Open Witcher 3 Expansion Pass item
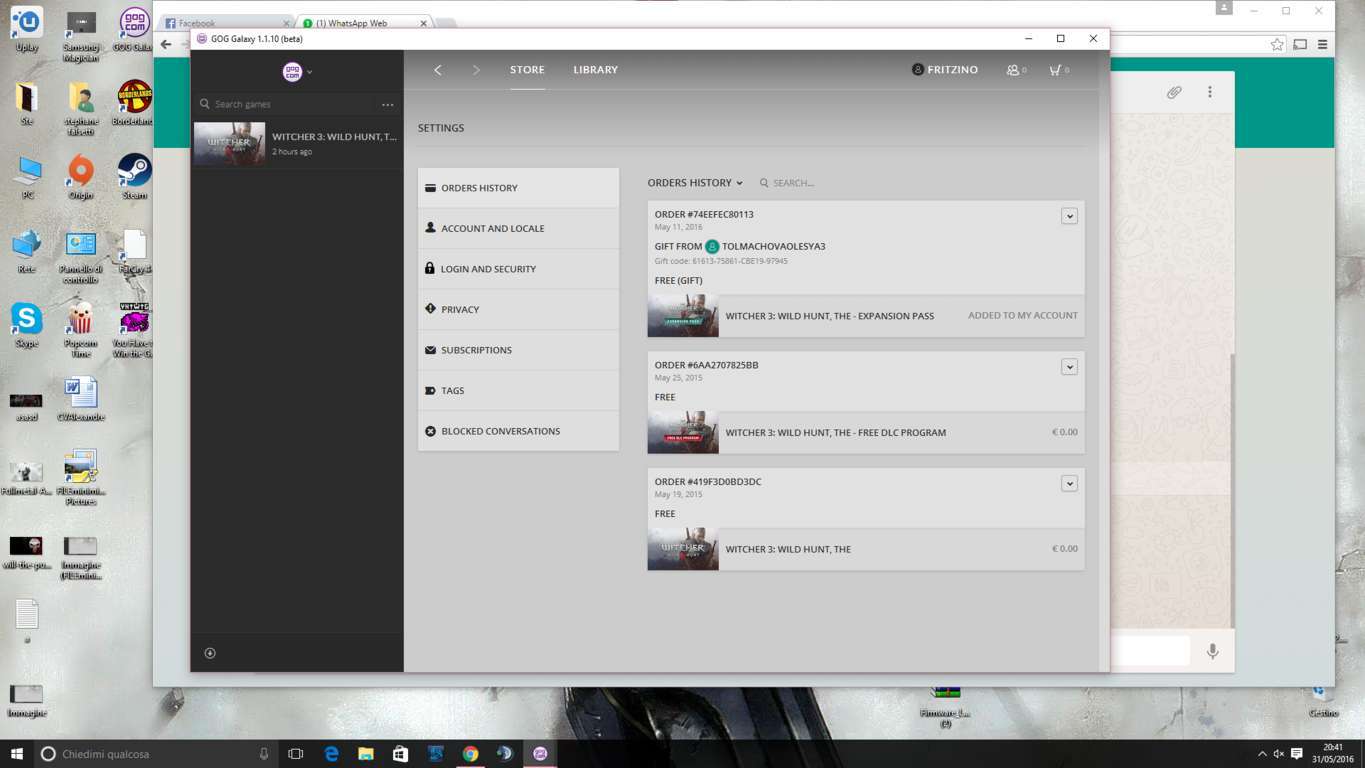The image size is (1365, 768). 866,316
